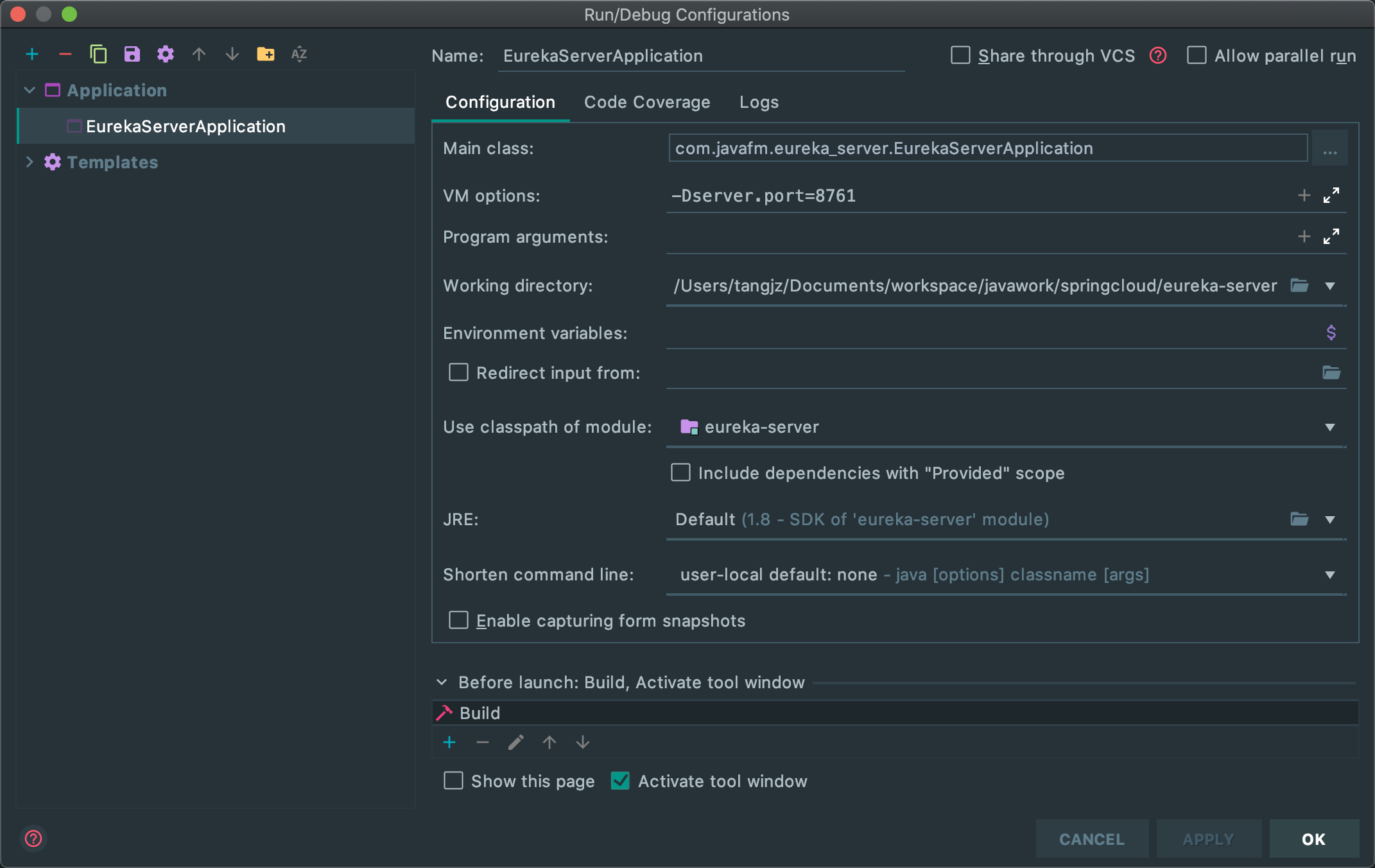Screen dimensions: 1375x868
Task: Click the Main class input field
Action: click(x=987, y=148)
